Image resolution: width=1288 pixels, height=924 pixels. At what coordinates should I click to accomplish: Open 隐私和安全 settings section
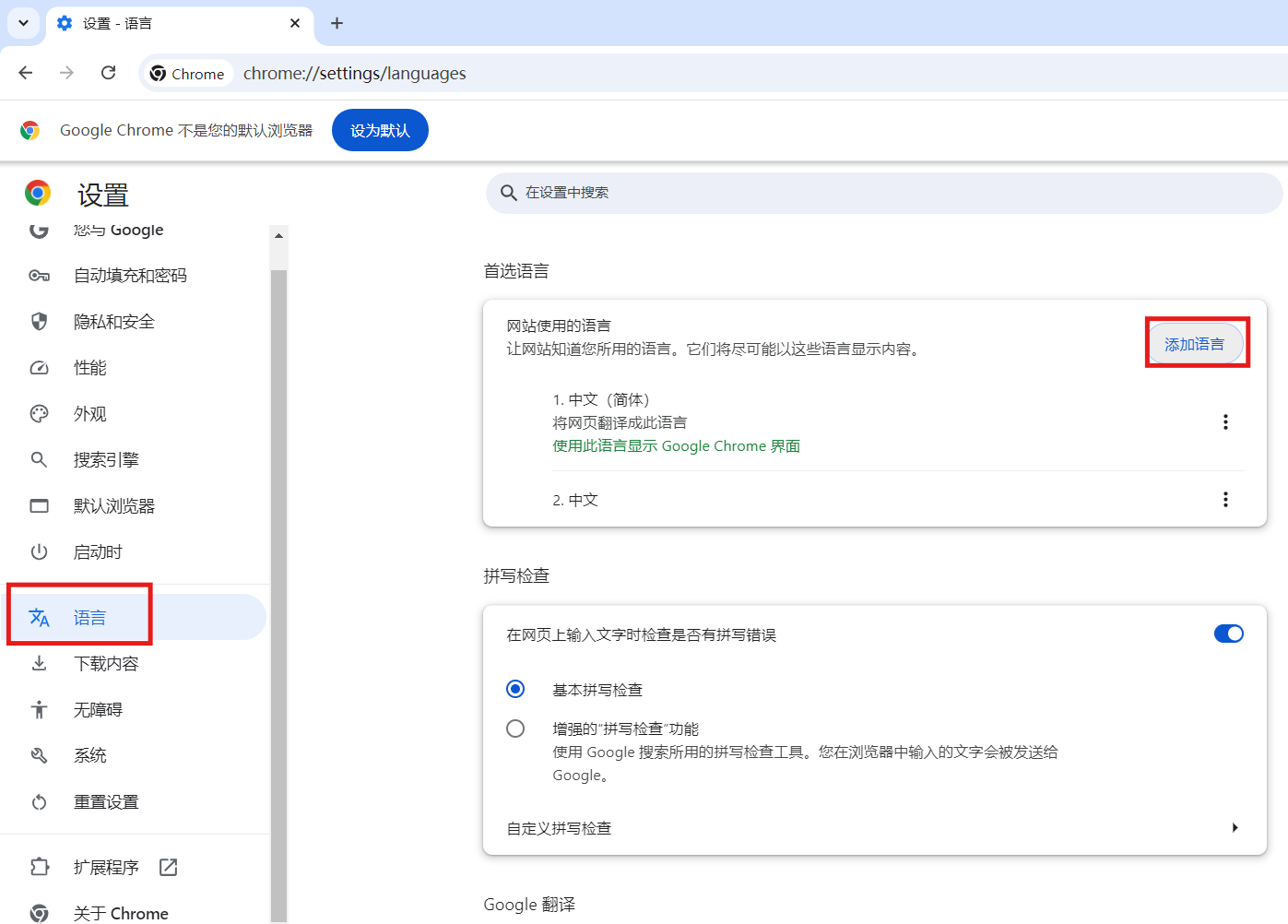[x=114, y=322]
